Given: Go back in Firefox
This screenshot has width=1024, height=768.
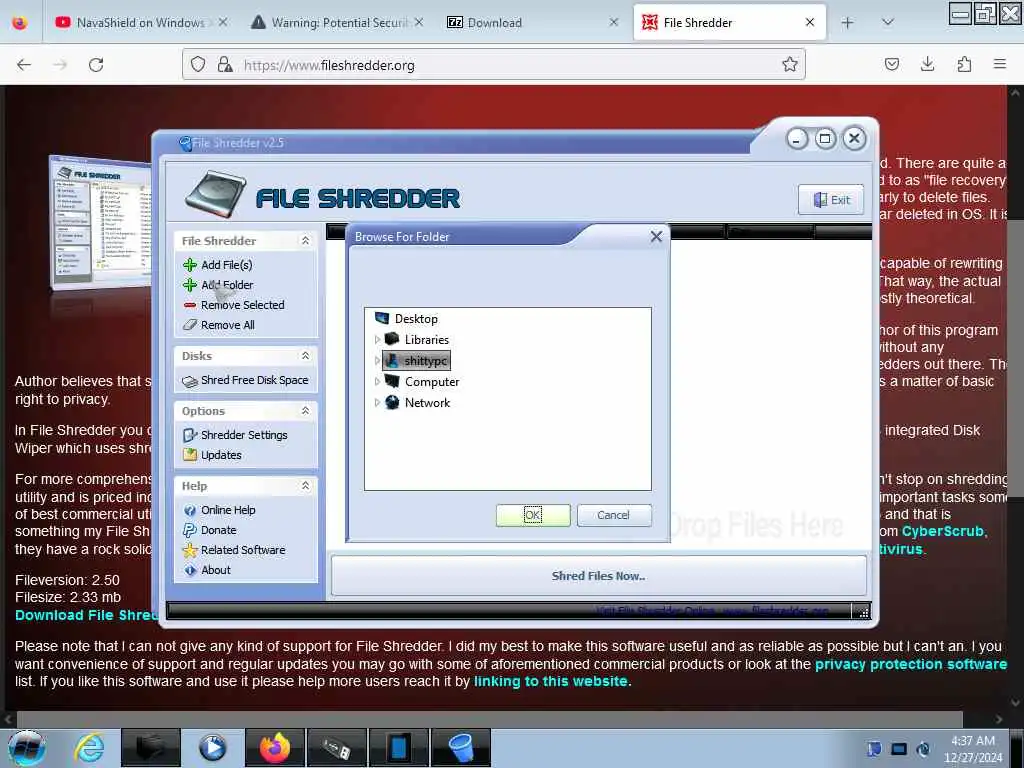Looking at the screenshot, I should point(24,65).
